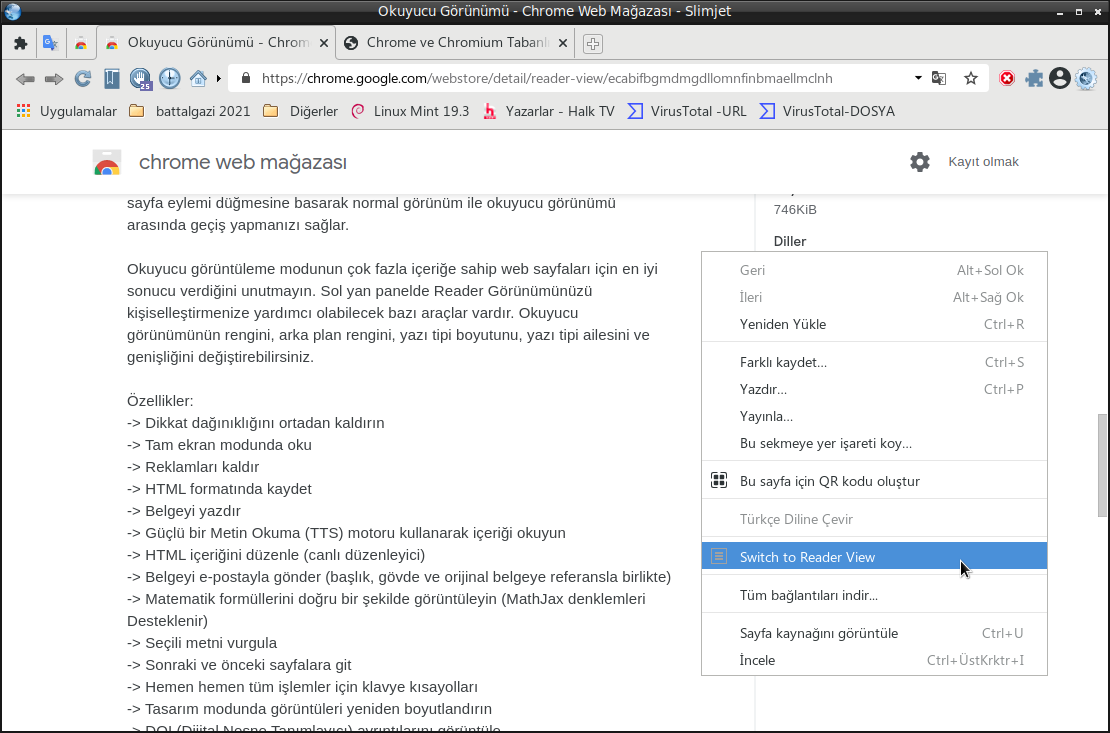The width and height of the screenshot is (1110, 733).
Task: Click the '-> HTML formatında kaydet' line
Action: tap(219, 489)
